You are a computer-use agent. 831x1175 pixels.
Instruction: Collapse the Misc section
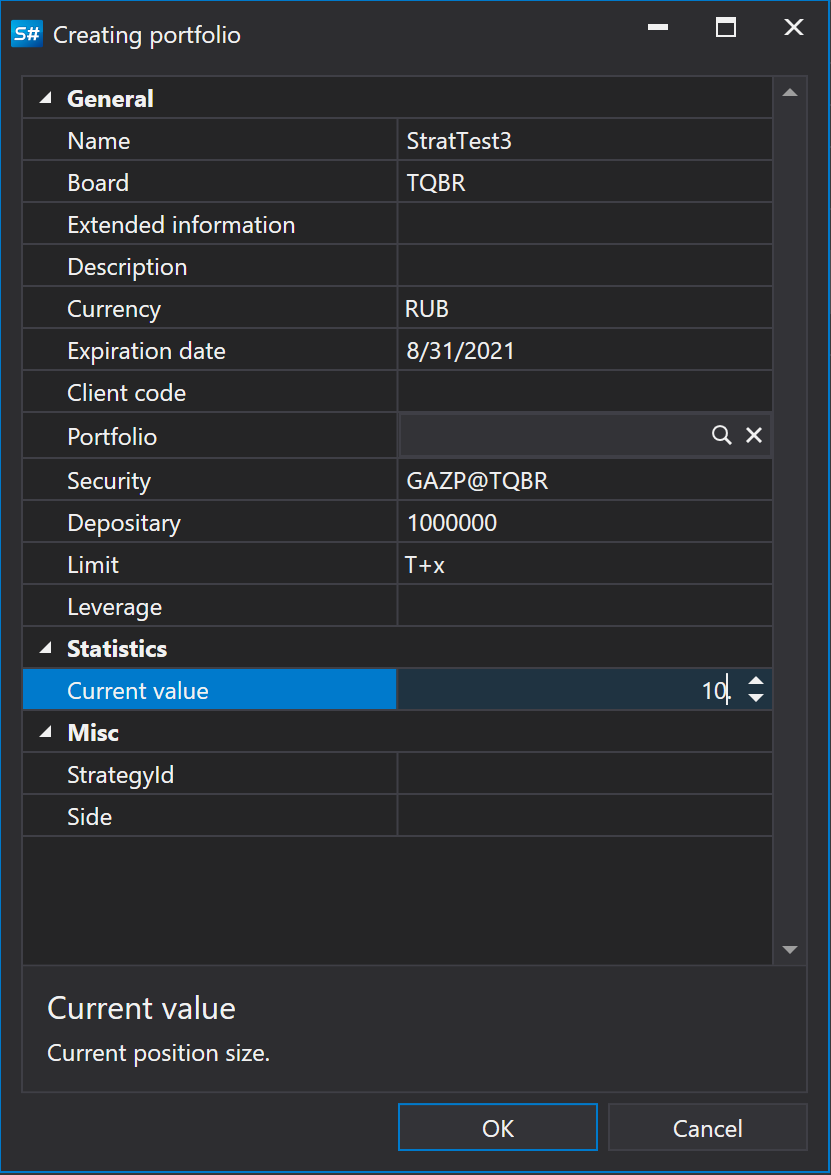coord(45,733)
